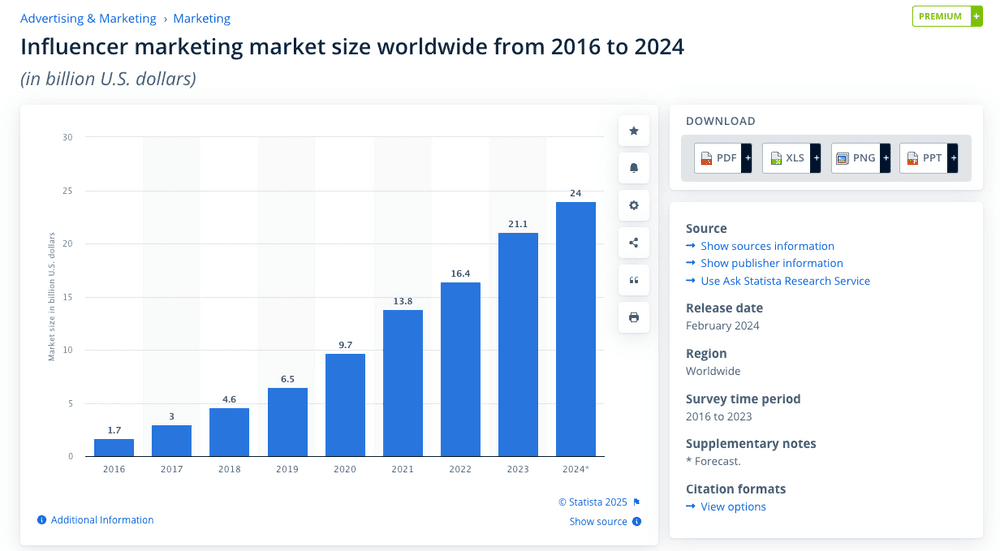The height and width of the screenshot is (551, 1000).
Task: Click the green PREMIUM badge
Action: point(947,17)
